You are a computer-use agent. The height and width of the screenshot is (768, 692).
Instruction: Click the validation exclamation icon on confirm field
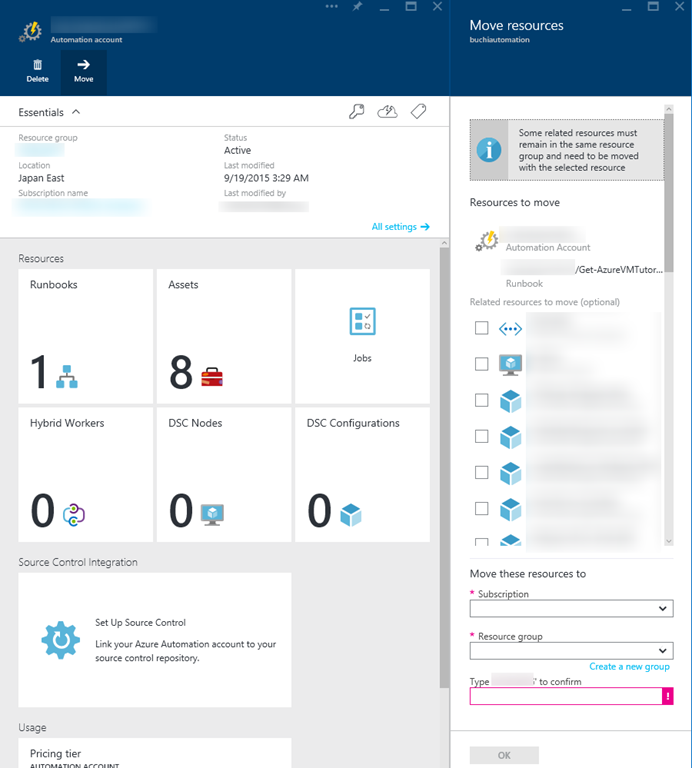(x=668, y=696)
